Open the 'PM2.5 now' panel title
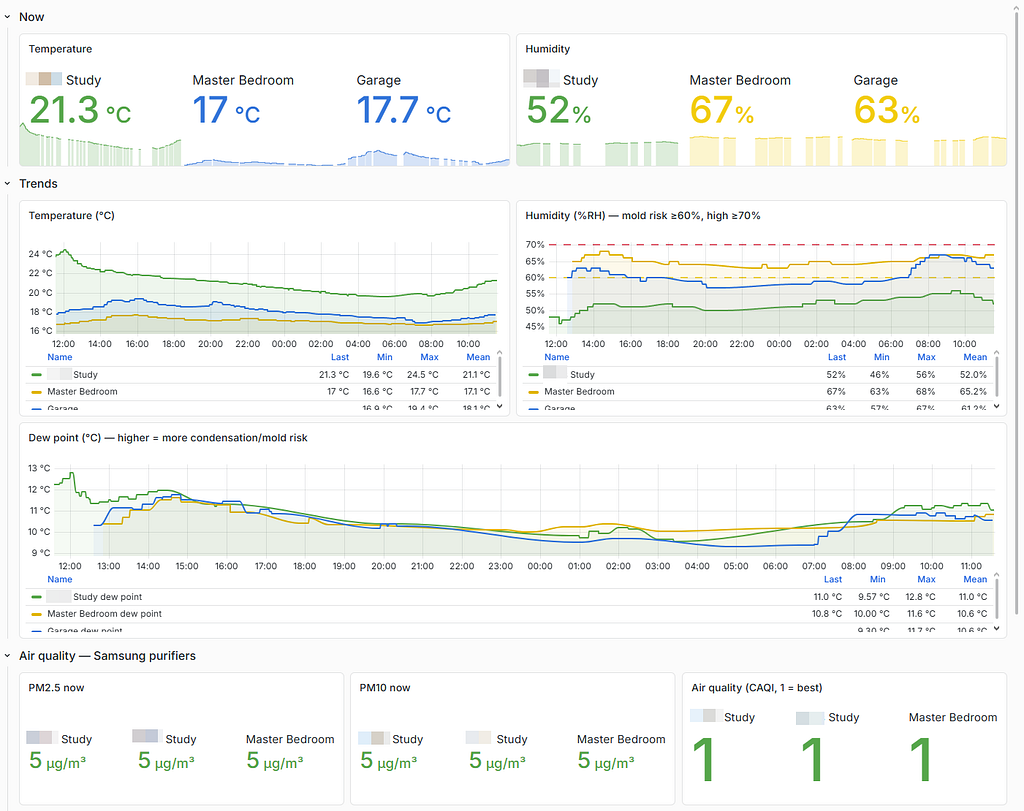Viewport: 1024px width, 811px height. (56, 688)
